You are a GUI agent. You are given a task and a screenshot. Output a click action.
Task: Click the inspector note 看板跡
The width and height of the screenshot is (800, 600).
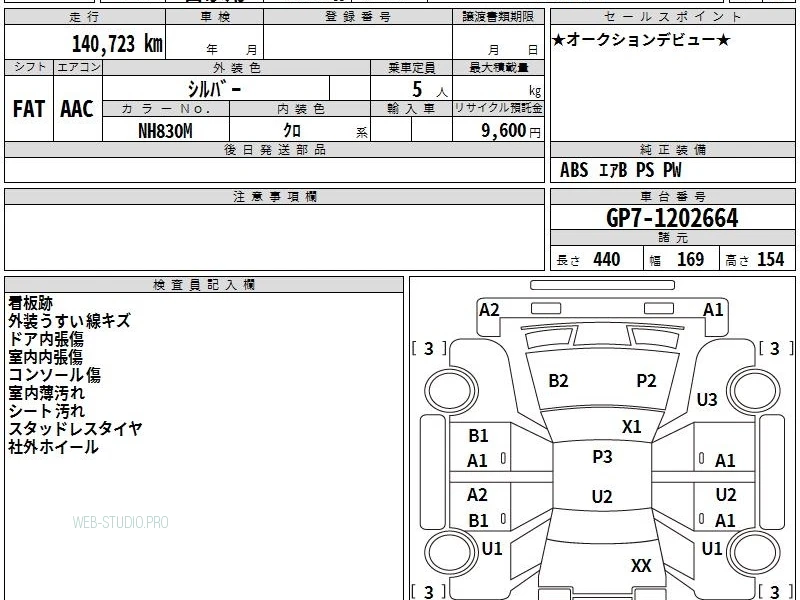click(31, 303)
